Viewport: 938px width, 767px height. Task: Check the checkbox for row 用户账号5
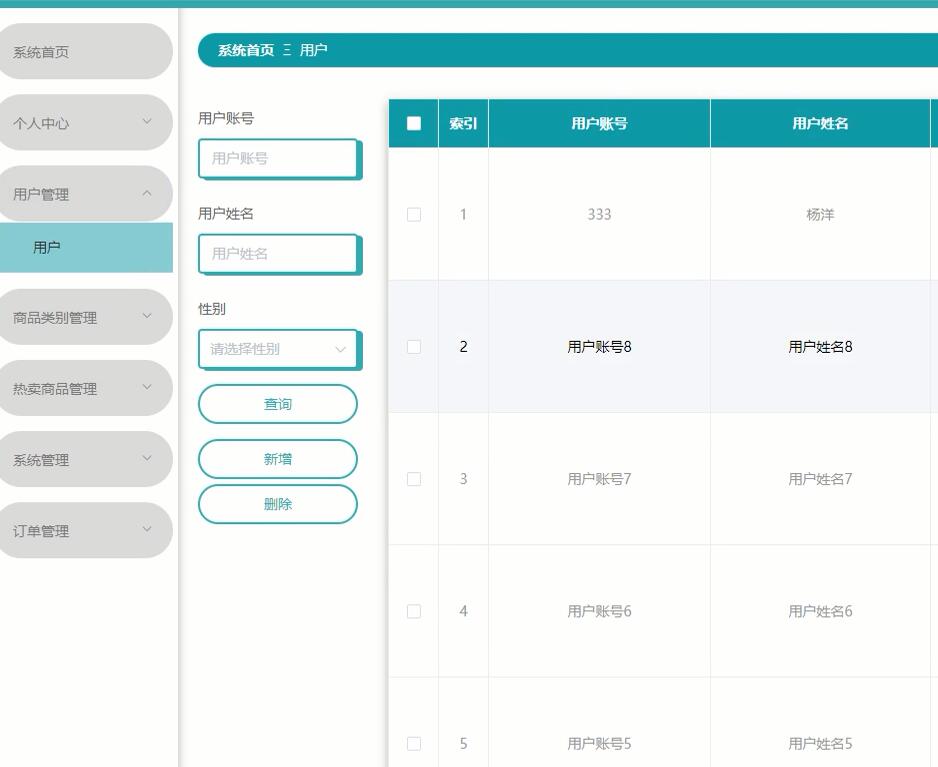pyautogui.click(x=413, y=743)
